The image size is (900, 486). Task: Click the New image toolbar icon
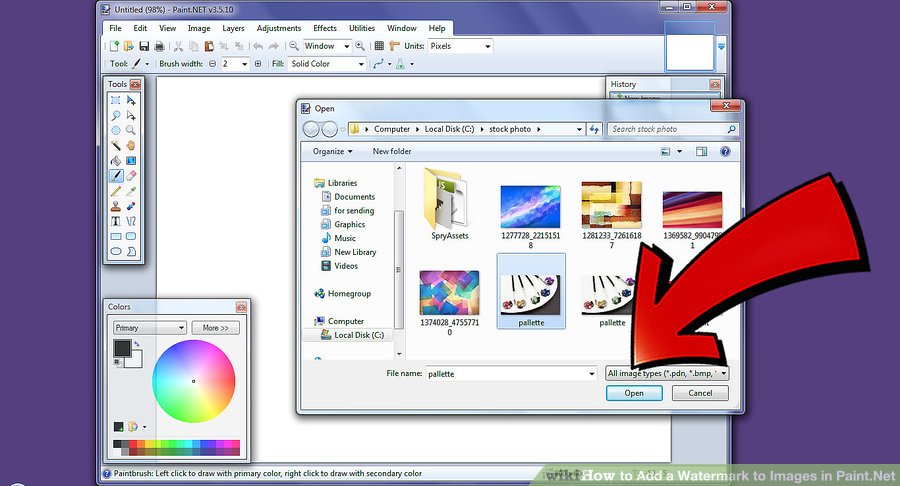(114, 46)
